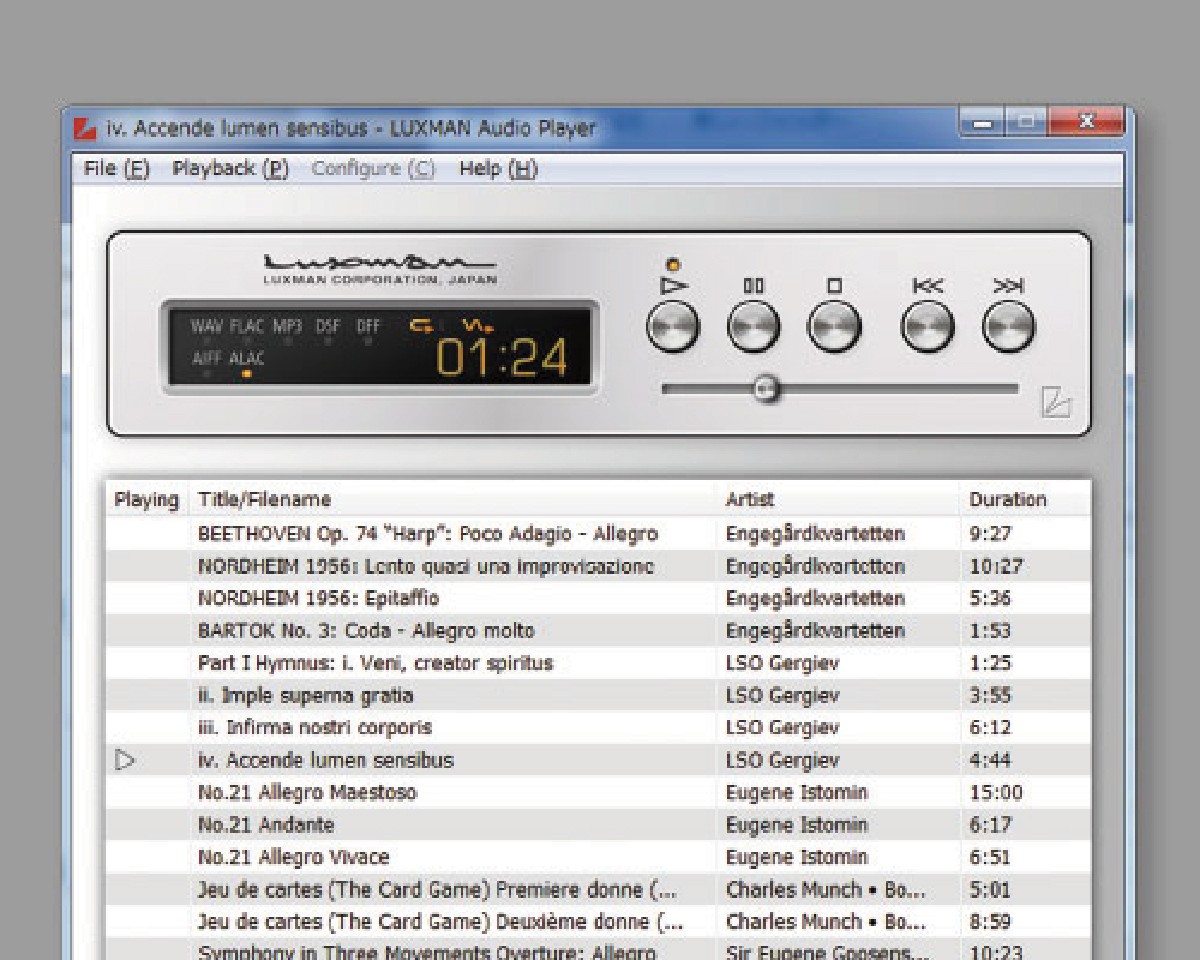The height and width of the screenshot is (960, 1200).
Task: Select Jeu de cartes Première donne track
Action: coord(437,889)
